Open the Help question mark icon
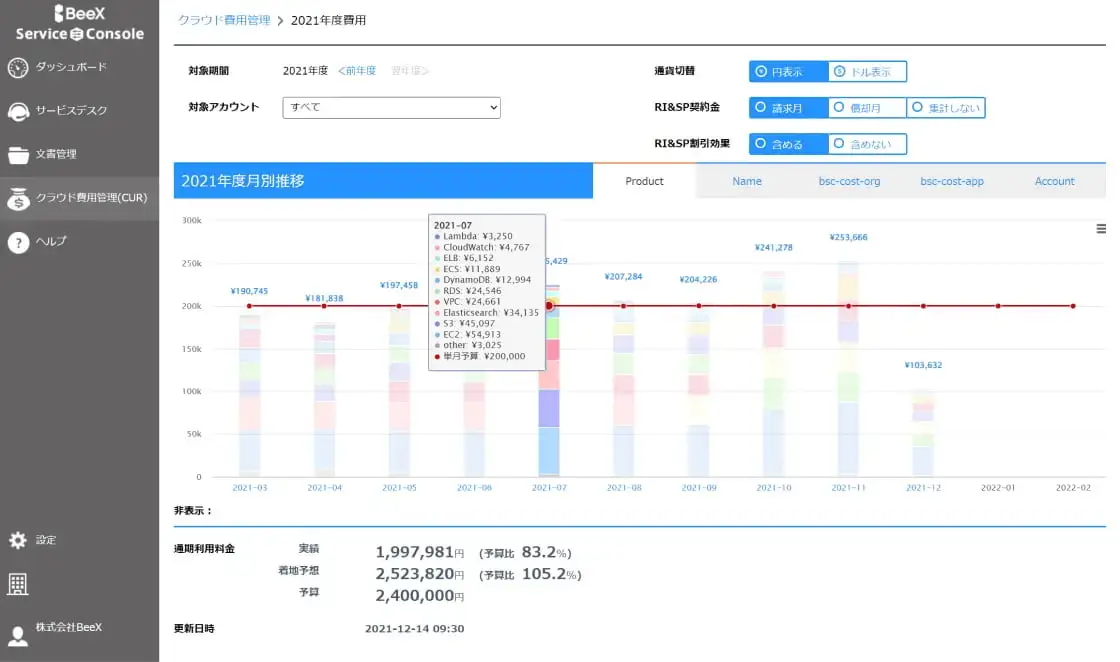Screen dimensions: 1120x662 click(x=18, y=242)
